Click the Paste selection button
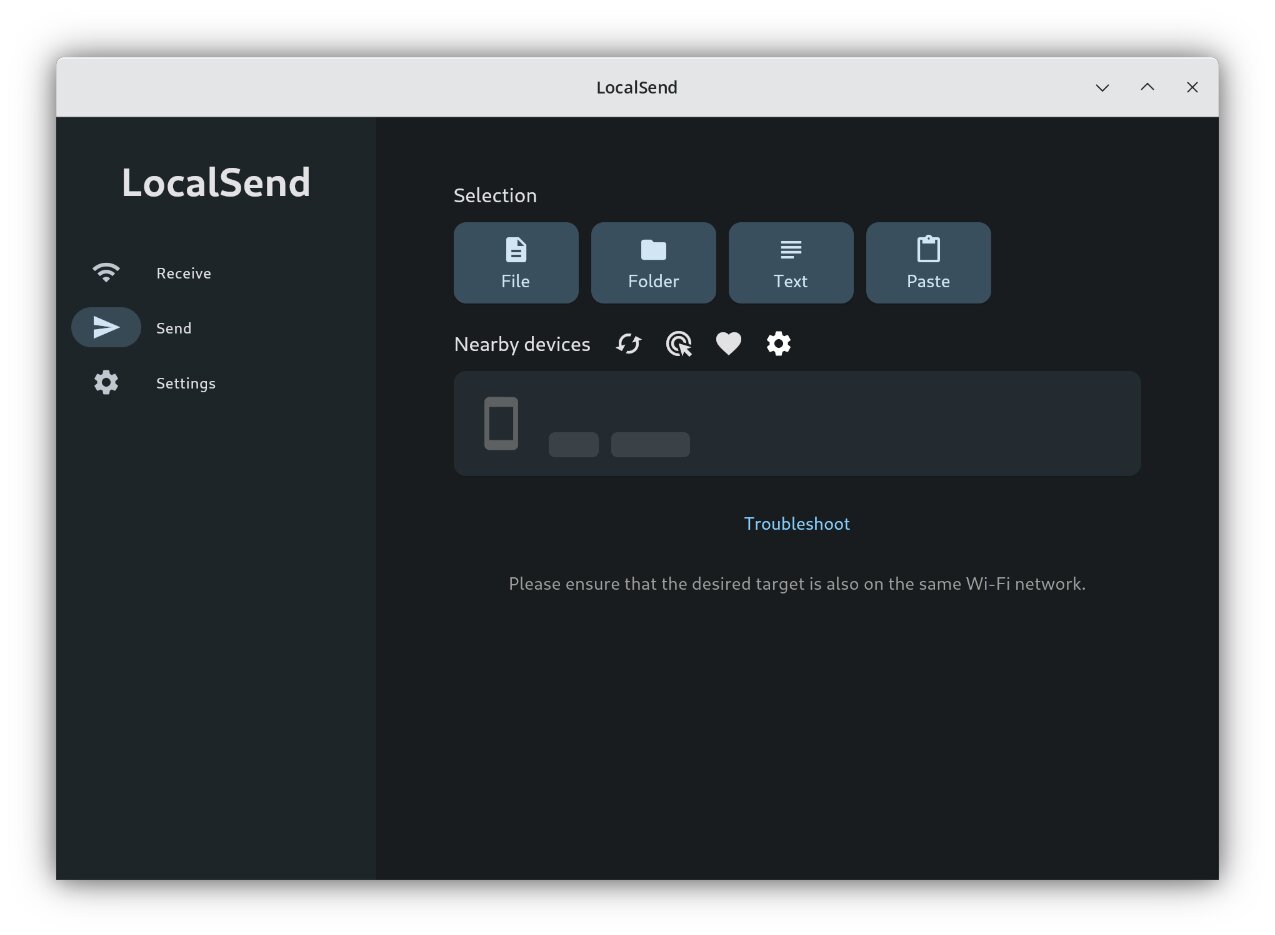The height and width of the screenshot is (935, 1275). [x=928, y=263]
